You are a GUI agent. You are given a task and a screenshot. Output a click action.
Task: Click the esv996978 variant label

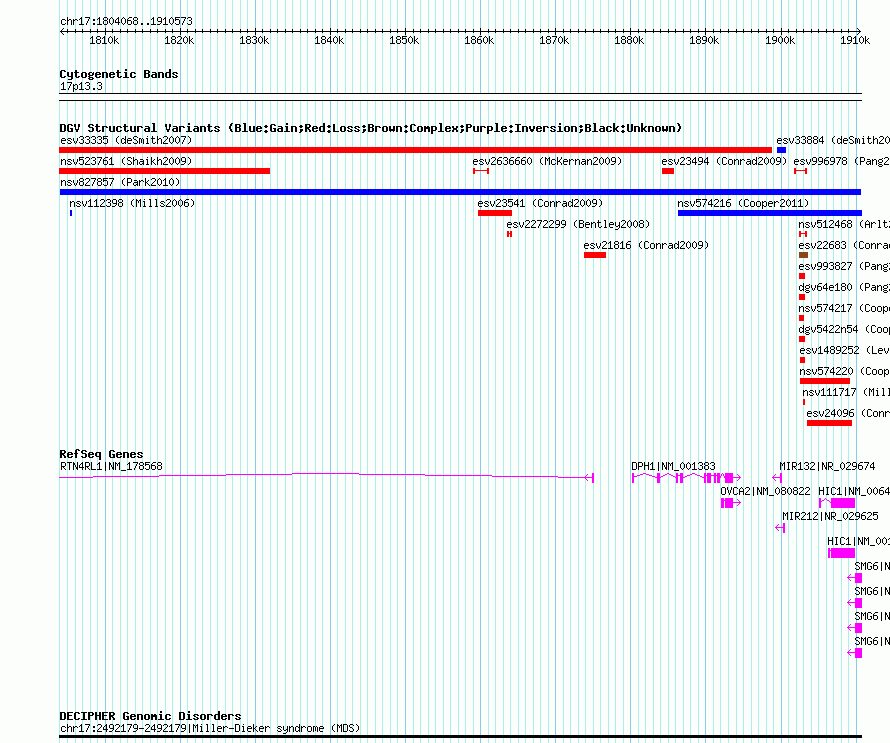[x=841, y=161]
